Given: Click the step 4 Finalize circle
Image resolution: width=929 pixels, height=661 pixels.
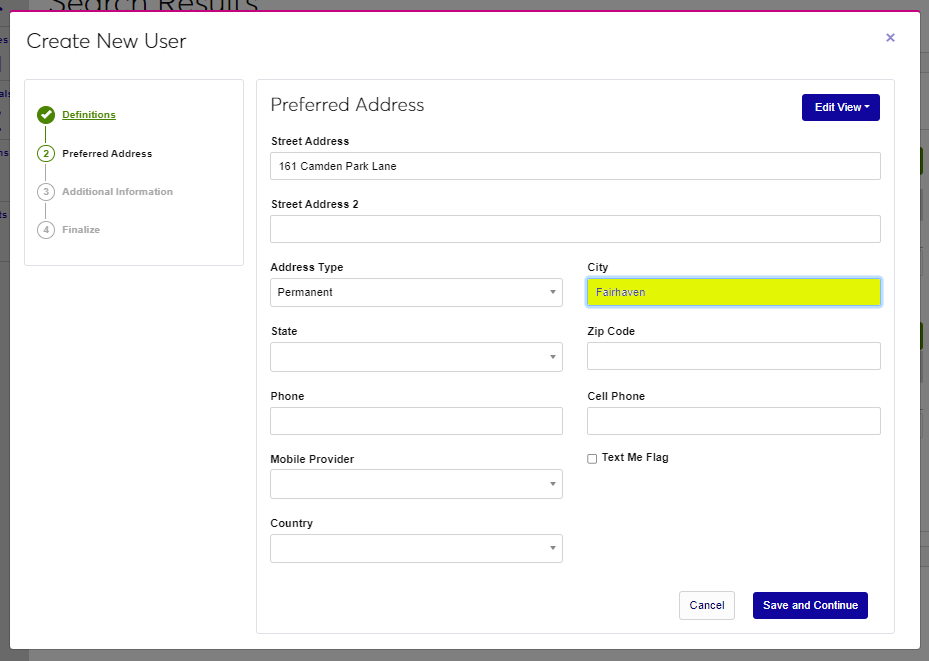Looking at the screenshot, I should click(46, 230).
